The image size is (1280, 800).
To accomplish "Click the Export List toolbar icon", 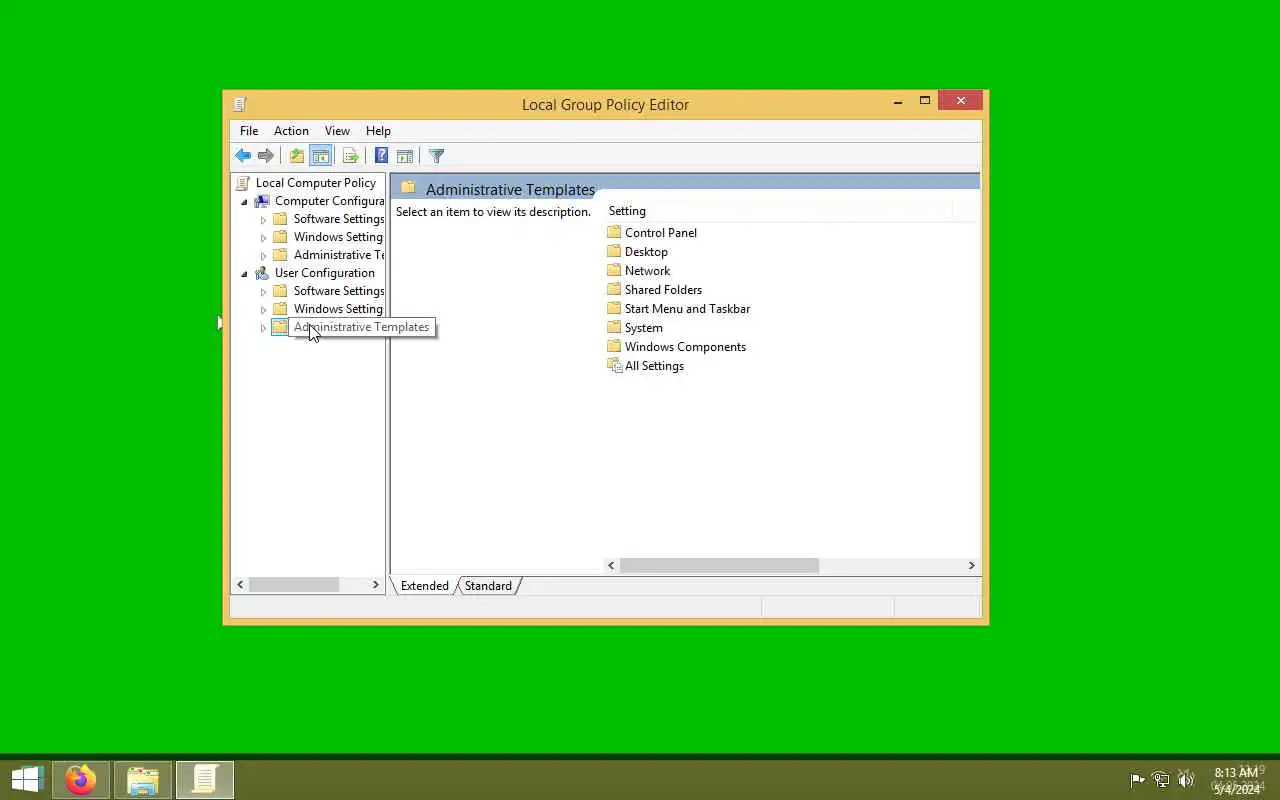I will point(351,156).
